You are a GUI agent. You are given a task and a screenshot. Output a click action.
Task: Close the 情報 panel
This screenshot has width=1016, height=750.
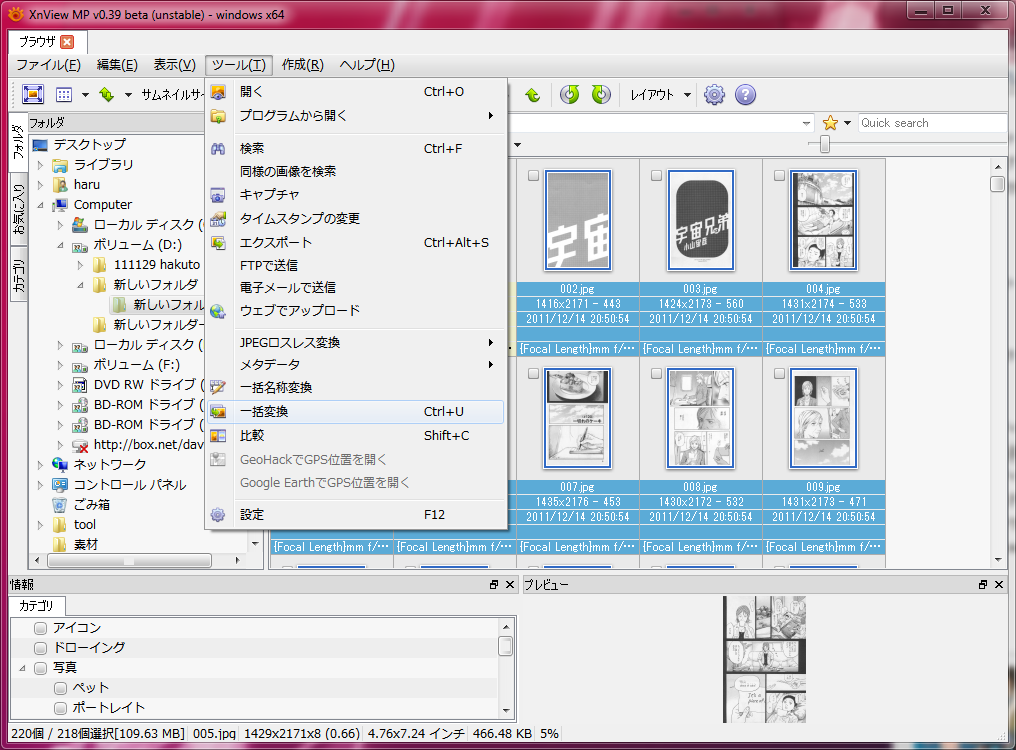510,585
